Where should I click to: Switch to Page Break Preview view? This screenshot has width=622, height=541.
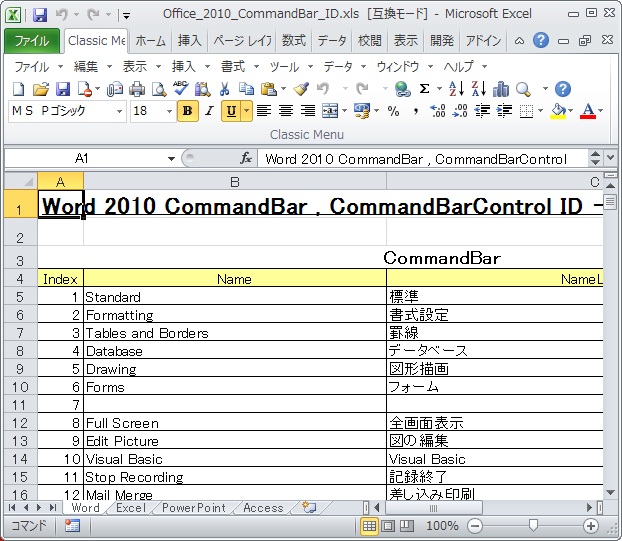pyautogui.click(x=407, y=526)
